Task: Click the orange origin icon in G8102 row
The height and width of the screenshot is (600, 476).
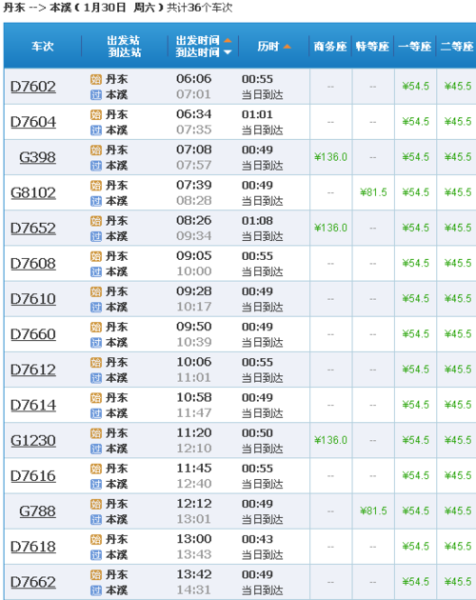Action: point(96,186)
